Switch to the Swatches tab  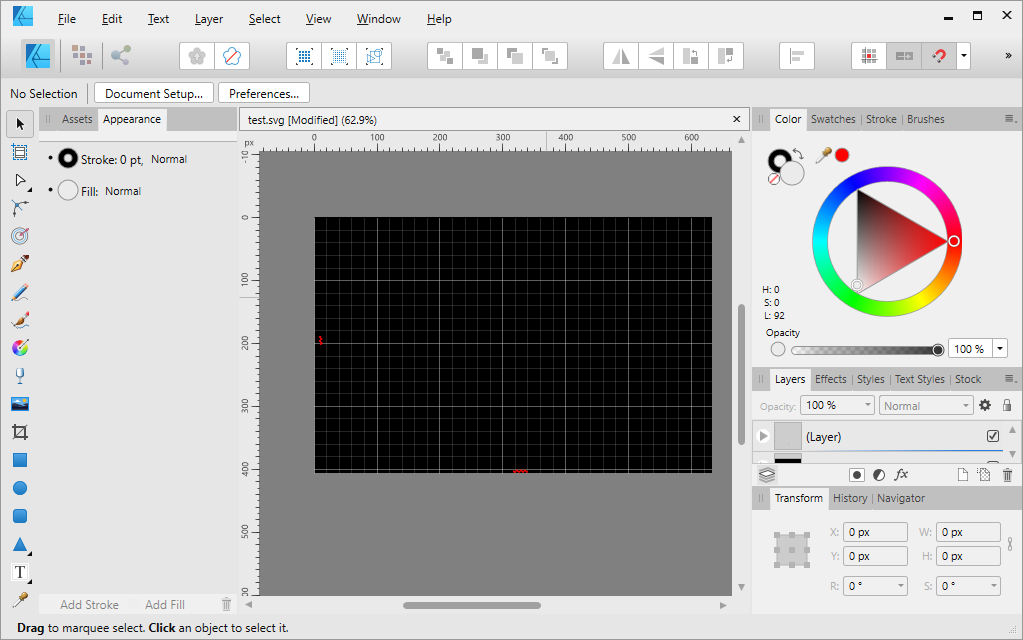pos(833,119)
